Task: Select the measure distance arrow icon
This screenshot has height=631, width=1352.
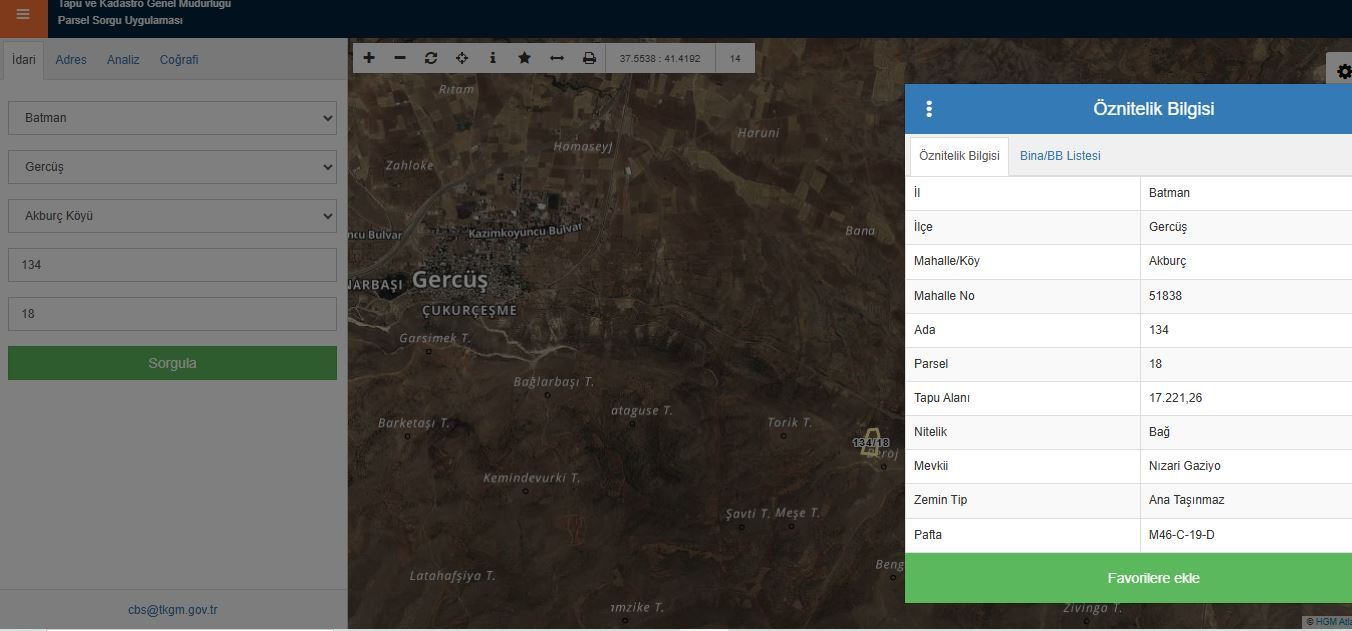Action: coord(557,58)
